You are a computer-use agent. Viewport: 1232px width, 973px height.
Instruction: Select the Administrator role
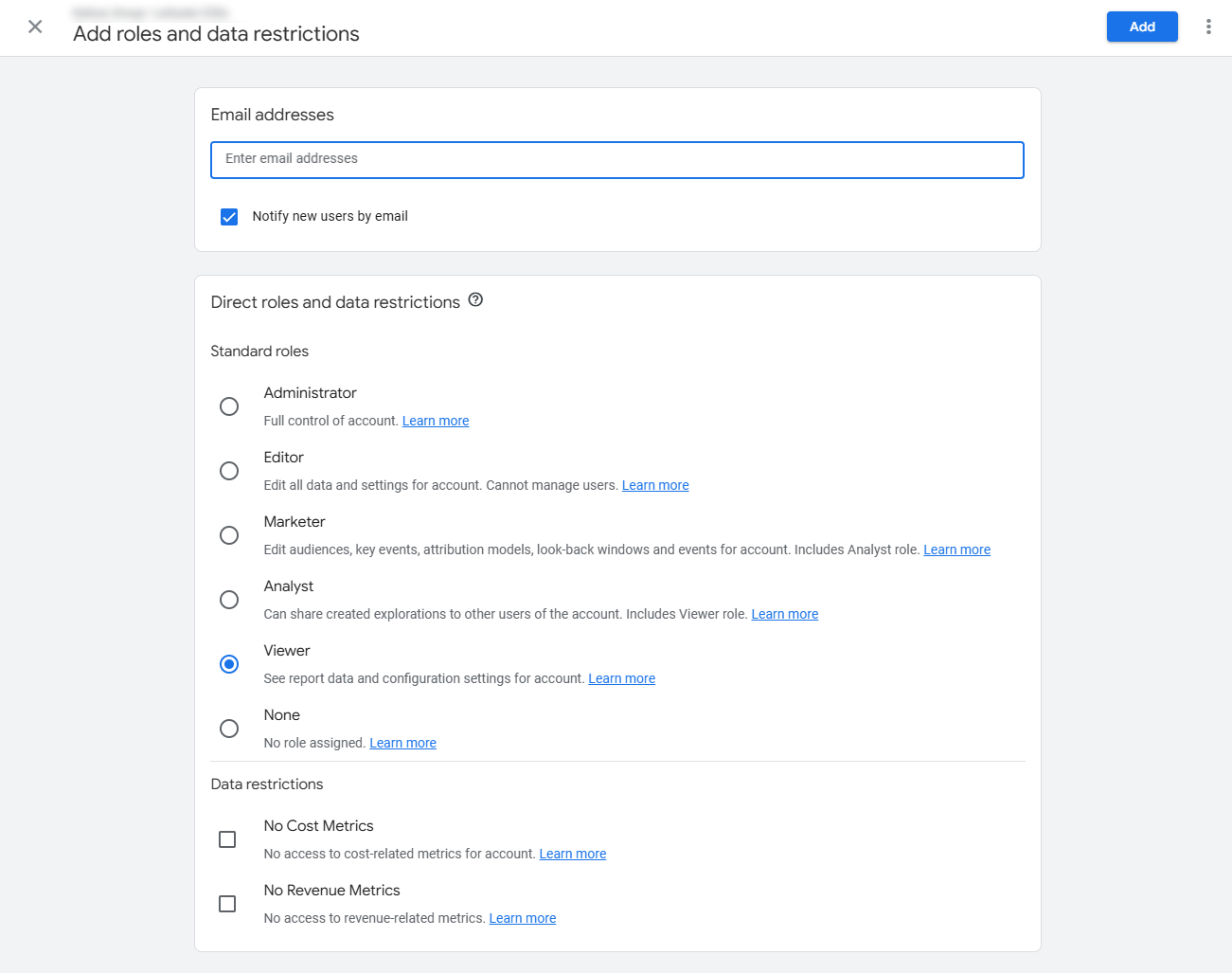[x=229, y=406]
